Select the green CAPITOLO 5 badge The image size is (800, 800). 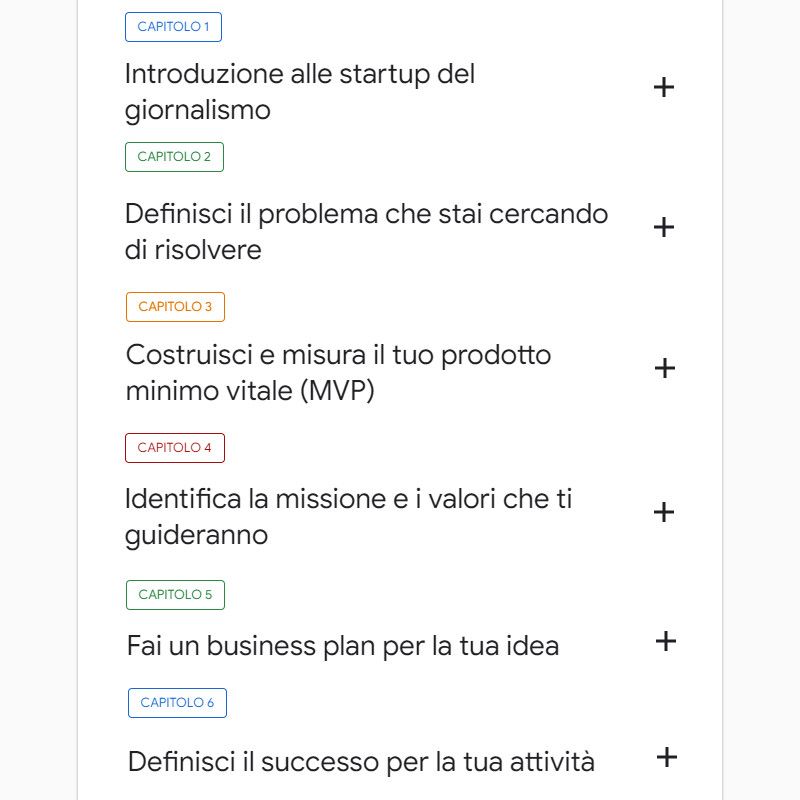point(175,594)
